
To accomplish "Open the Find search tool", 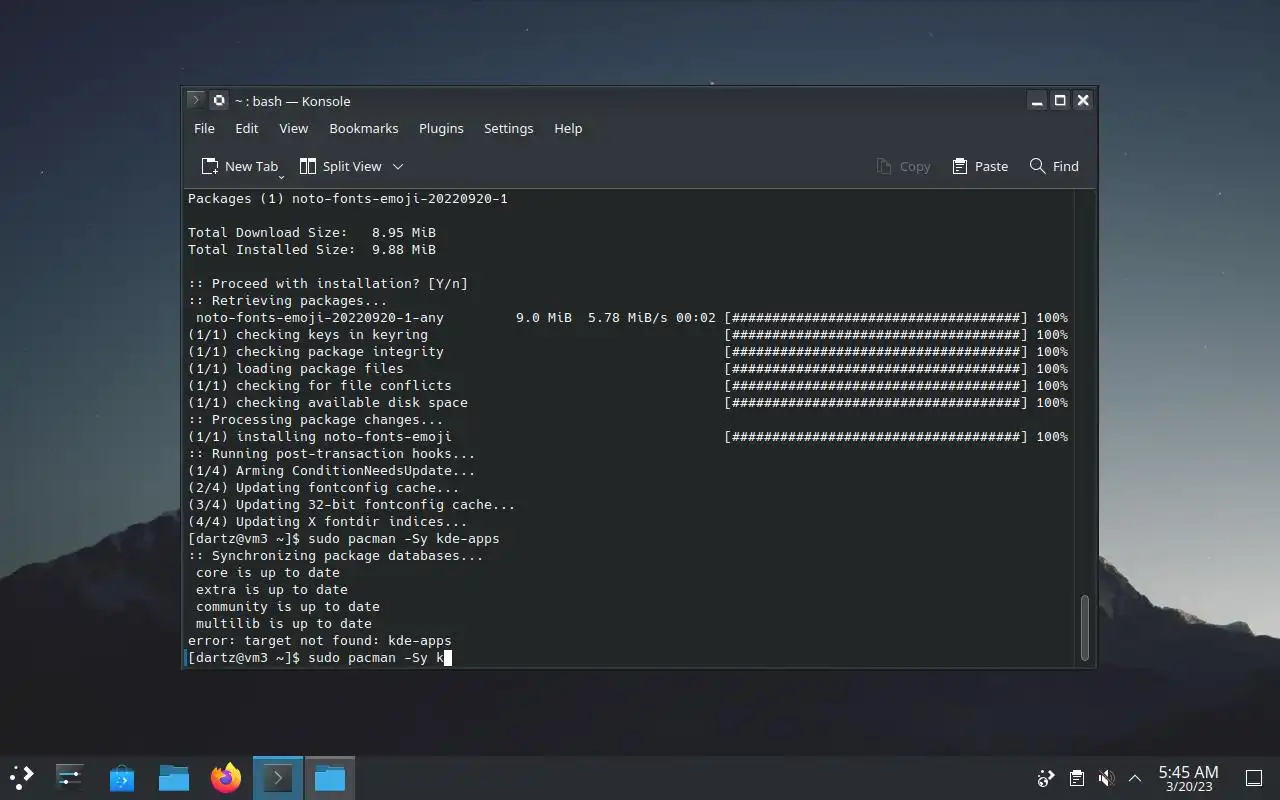I will pyautogui.click(x=1054, y=166).
